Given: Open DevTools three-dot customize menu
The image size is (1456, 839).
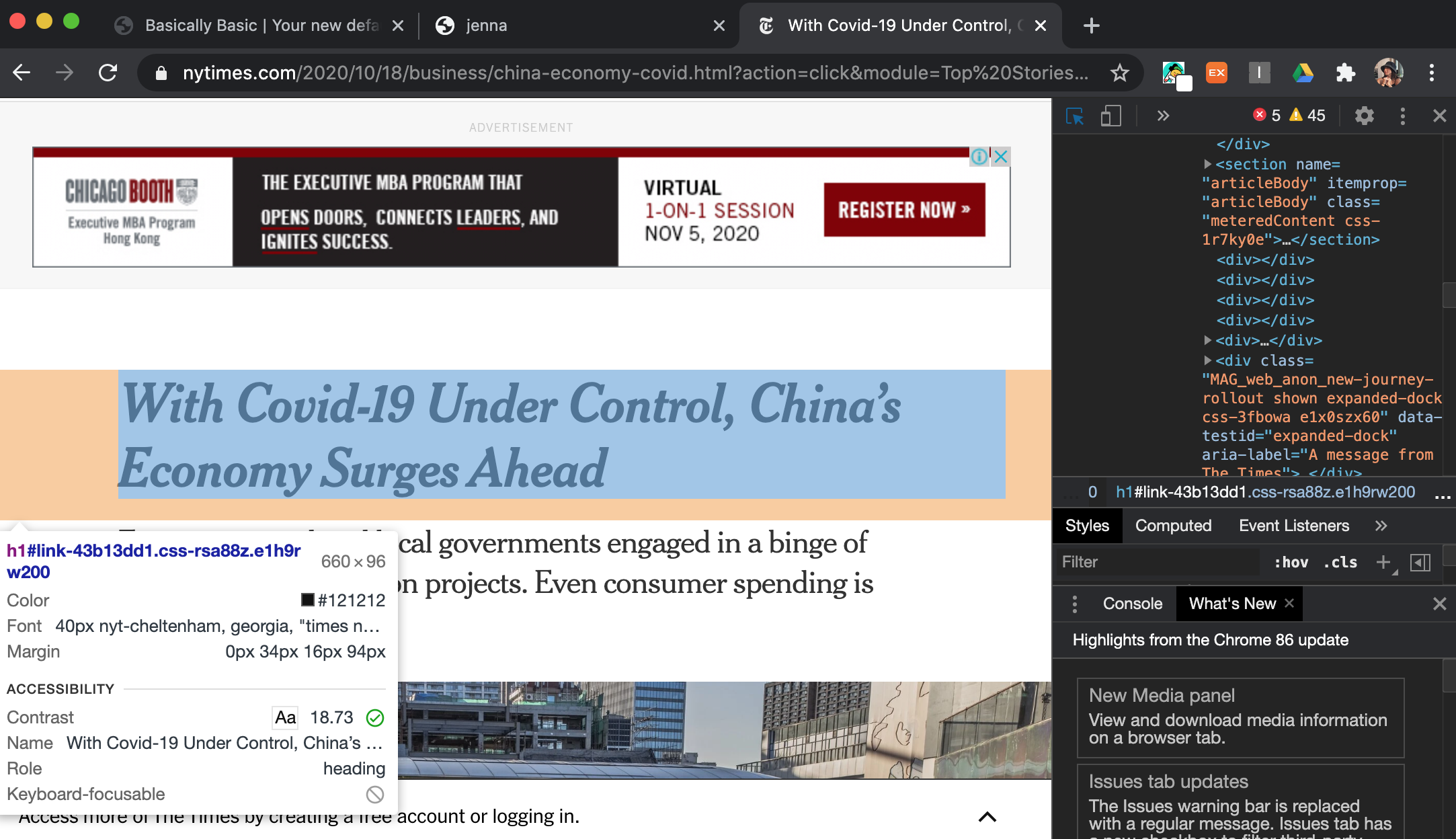Looking at the screenshot, I should [1402, 116].
